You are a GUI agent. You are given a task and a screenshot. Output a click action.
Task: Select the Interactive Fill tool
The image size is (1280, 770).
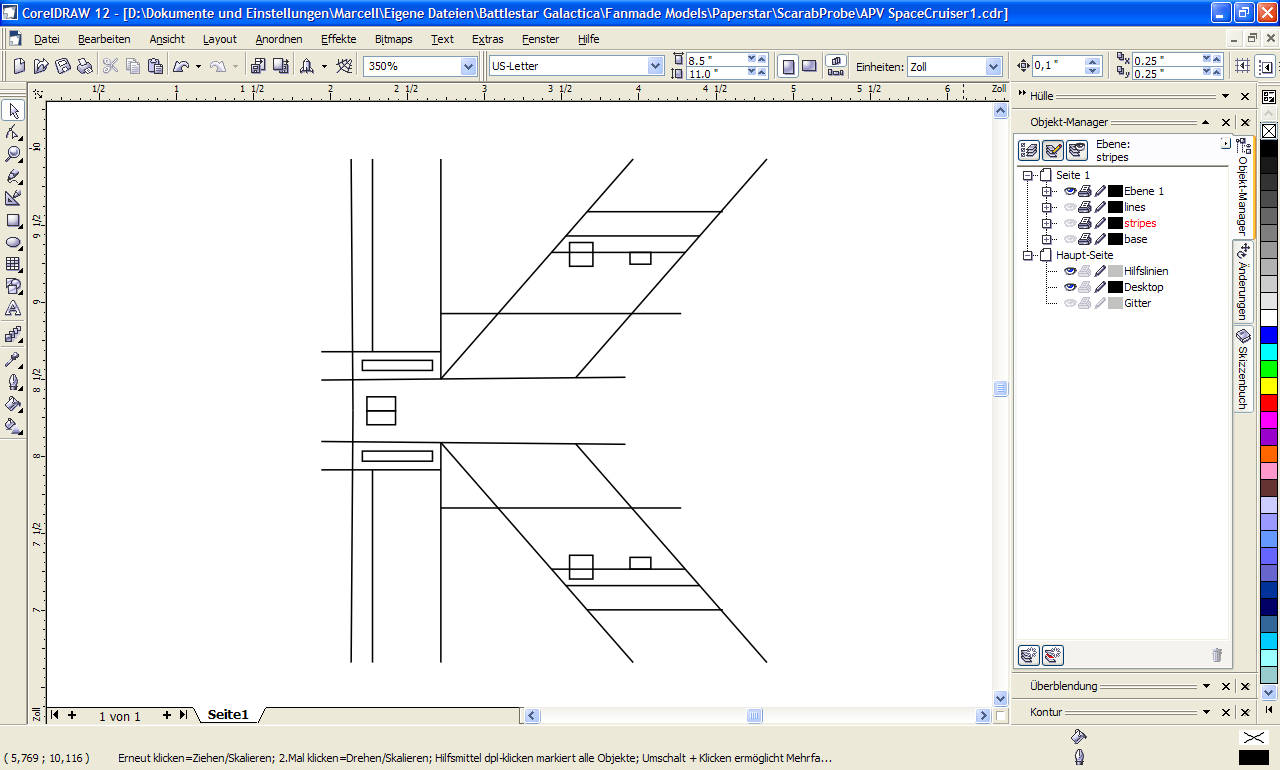(x=13, y=425)
